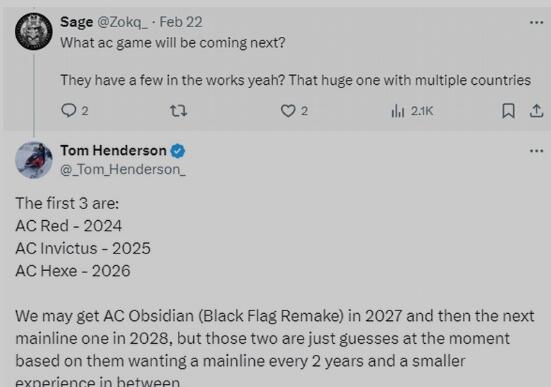
Task: Click Tom Henderson's verified badge
Action: click(178, 151)
